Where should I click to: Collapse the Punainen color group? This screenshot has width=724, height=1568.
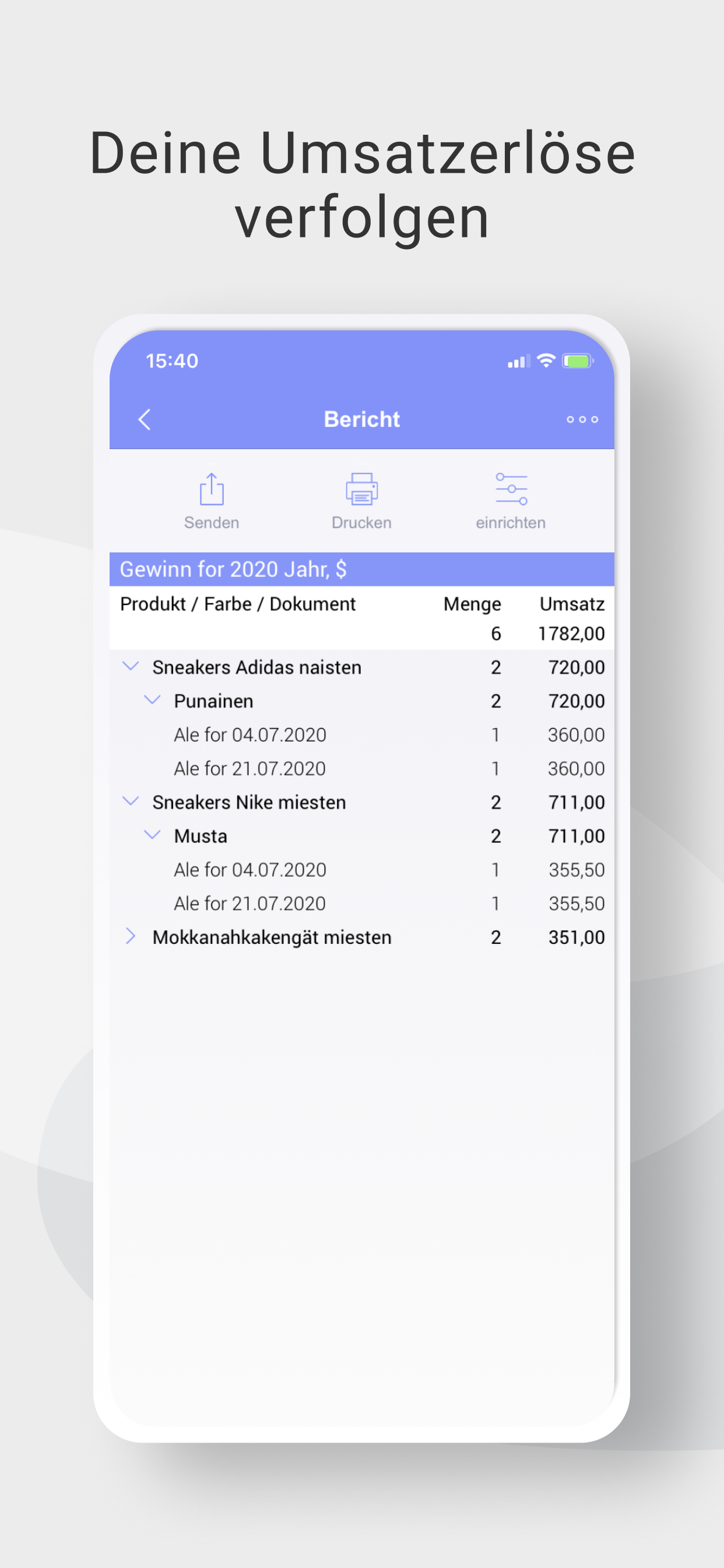(x=152, y=700)
